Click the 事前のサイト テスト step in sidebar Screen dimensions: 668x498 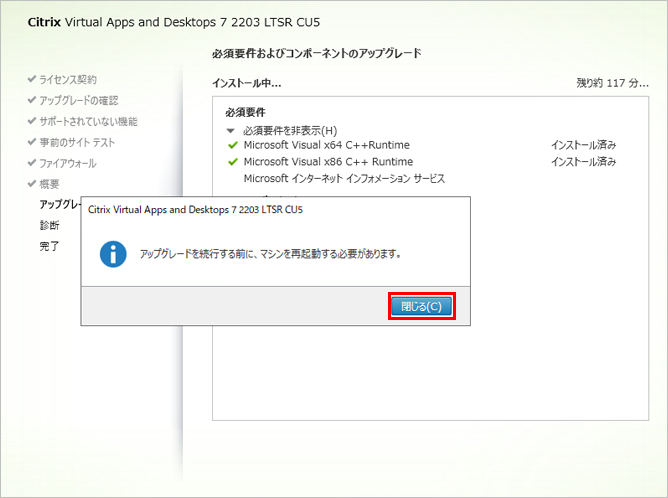[x=77, y=142]
